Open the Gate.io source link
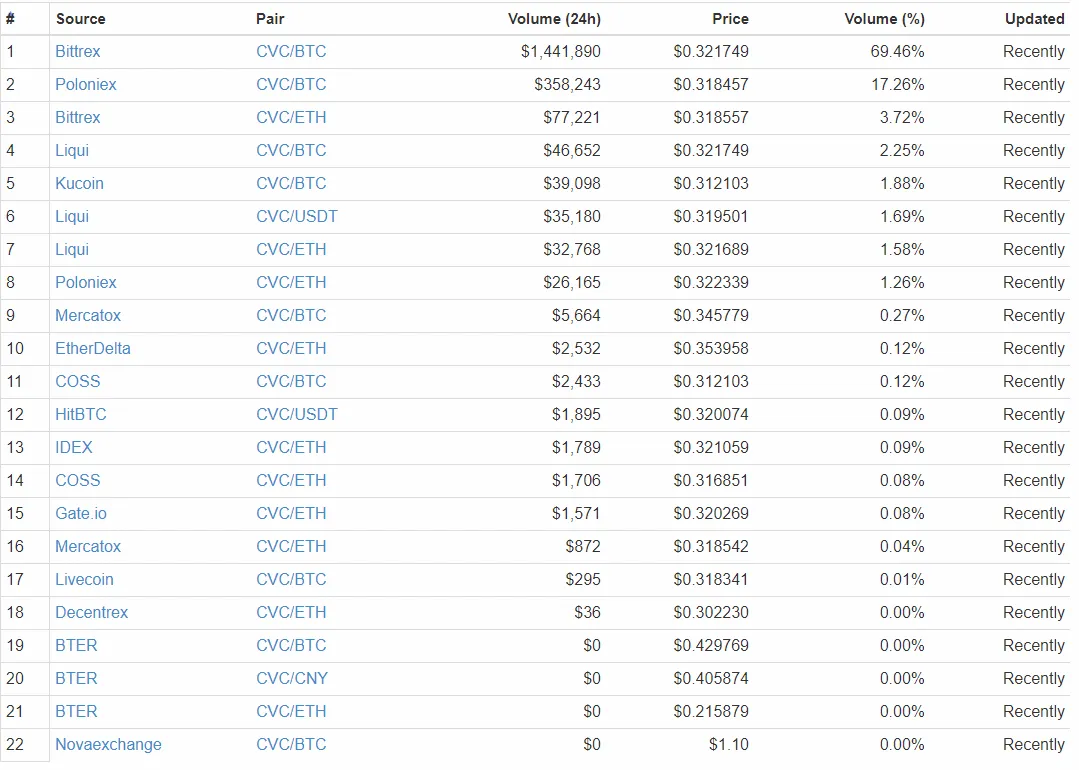The height and width of the screenshot is (770, 1079). pyautogui.click(x=81, y=514)
